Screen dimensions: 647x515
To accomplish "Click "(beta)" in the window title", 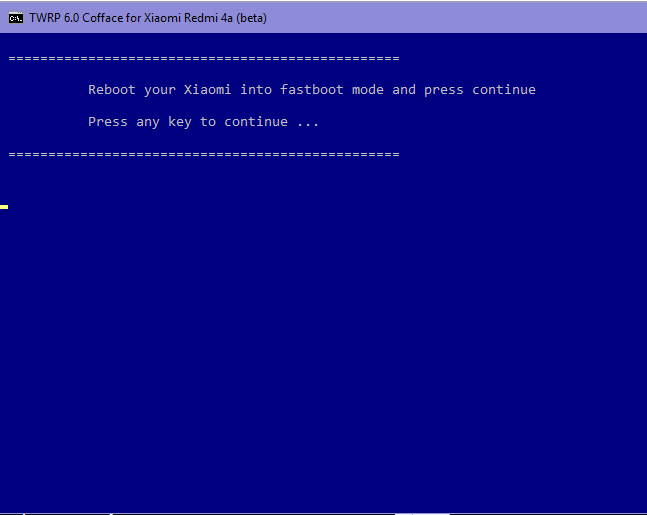I will pyautogui.click(x=251, y=18).
